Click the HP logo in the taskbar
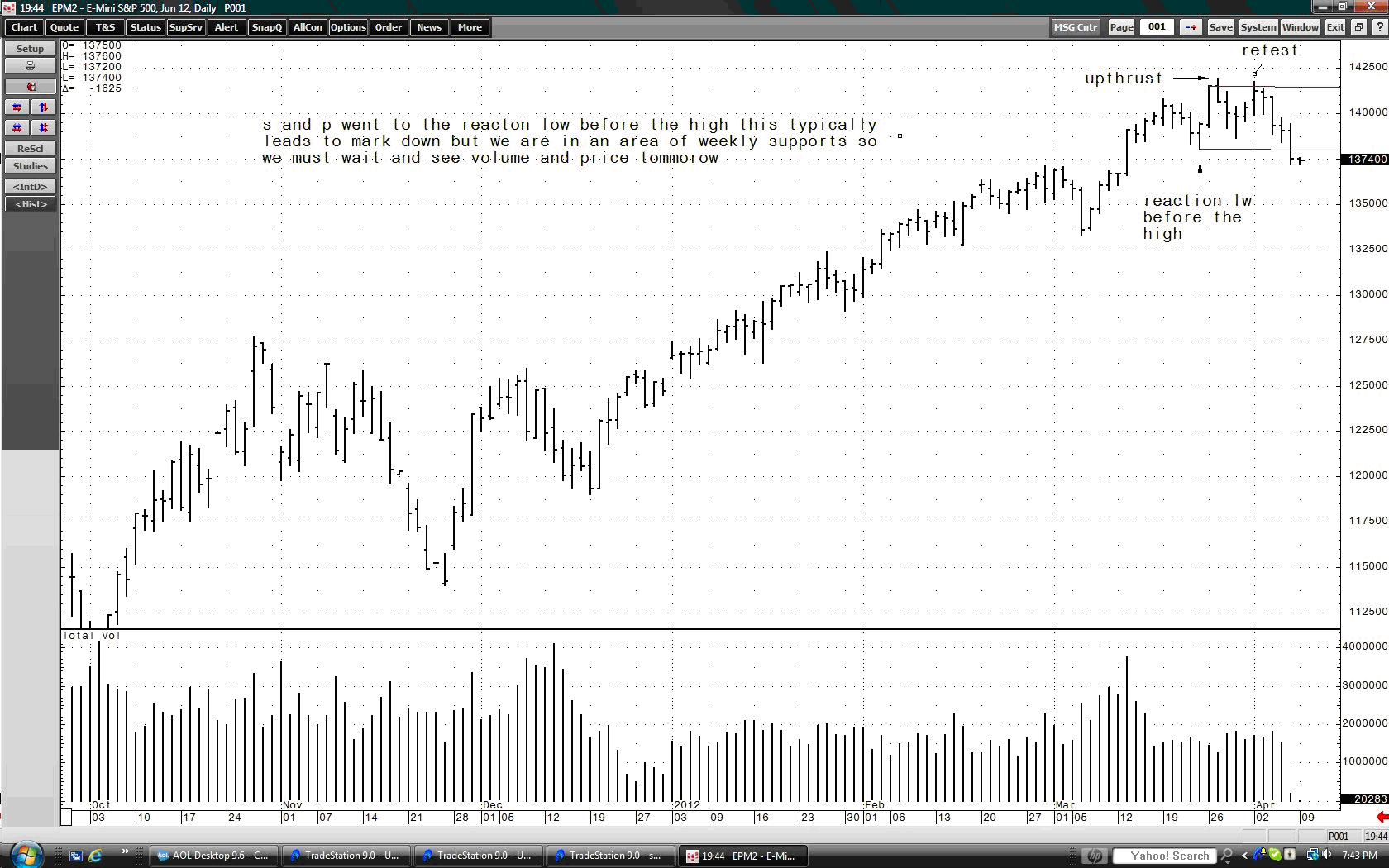Image resolution: width=1389 pixels, height=868 pixels. click(x=1094, y=856)
